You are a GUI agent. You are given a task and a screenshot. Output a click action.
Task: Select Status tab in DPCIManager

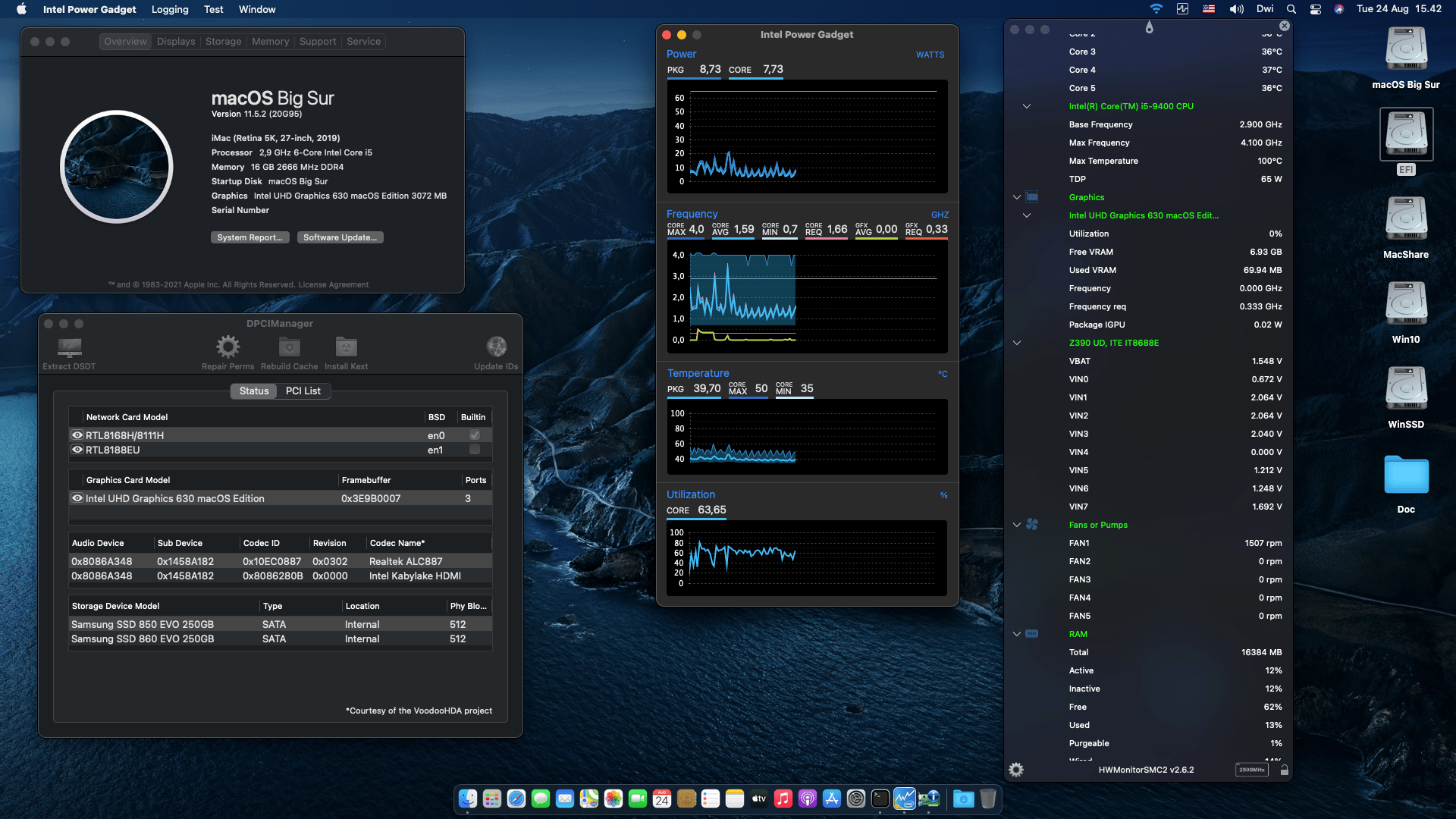click(x=254, y=391)
